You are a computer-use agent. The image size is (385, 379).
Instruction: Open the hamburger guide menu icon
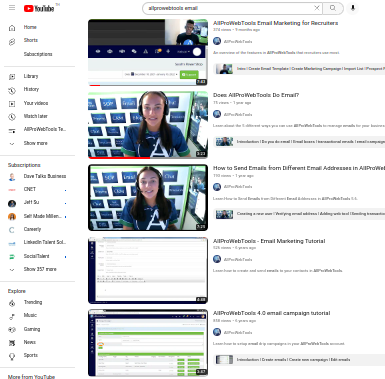(x=12, y=8)
